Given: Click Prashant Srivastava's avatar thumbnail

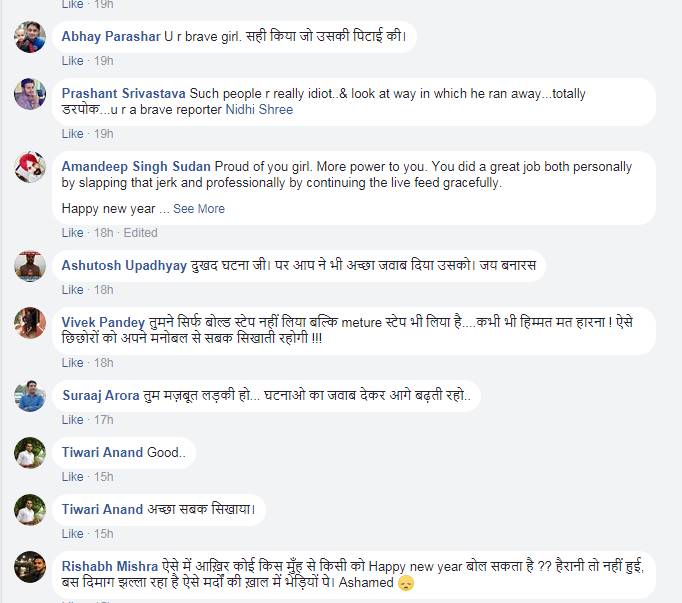Looking at the screenshot, I should coord(30,94).
